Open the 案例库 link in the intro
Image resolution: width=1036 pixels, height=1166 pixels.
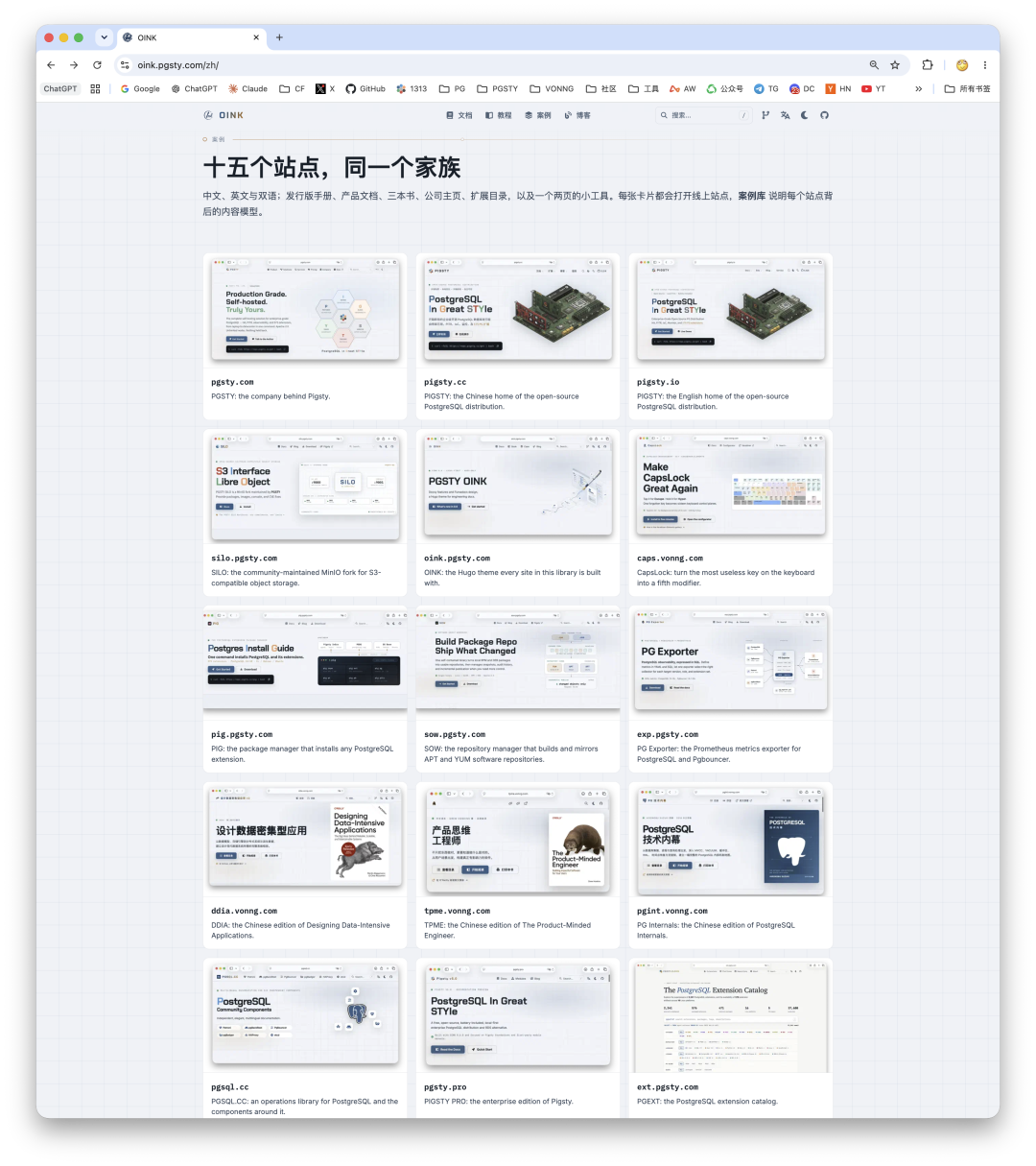(x=751, y=196)
